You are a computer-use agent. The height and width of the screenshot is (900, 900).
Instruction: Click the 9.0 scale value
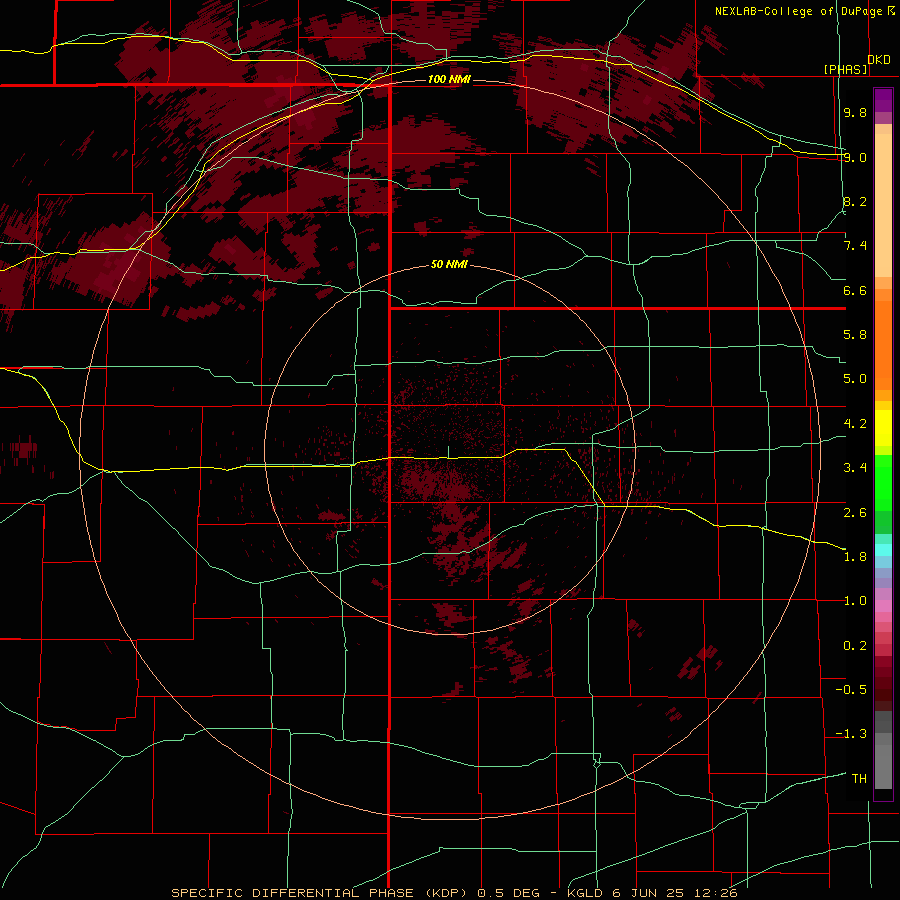pyautogui.click(x=855, y=157)
